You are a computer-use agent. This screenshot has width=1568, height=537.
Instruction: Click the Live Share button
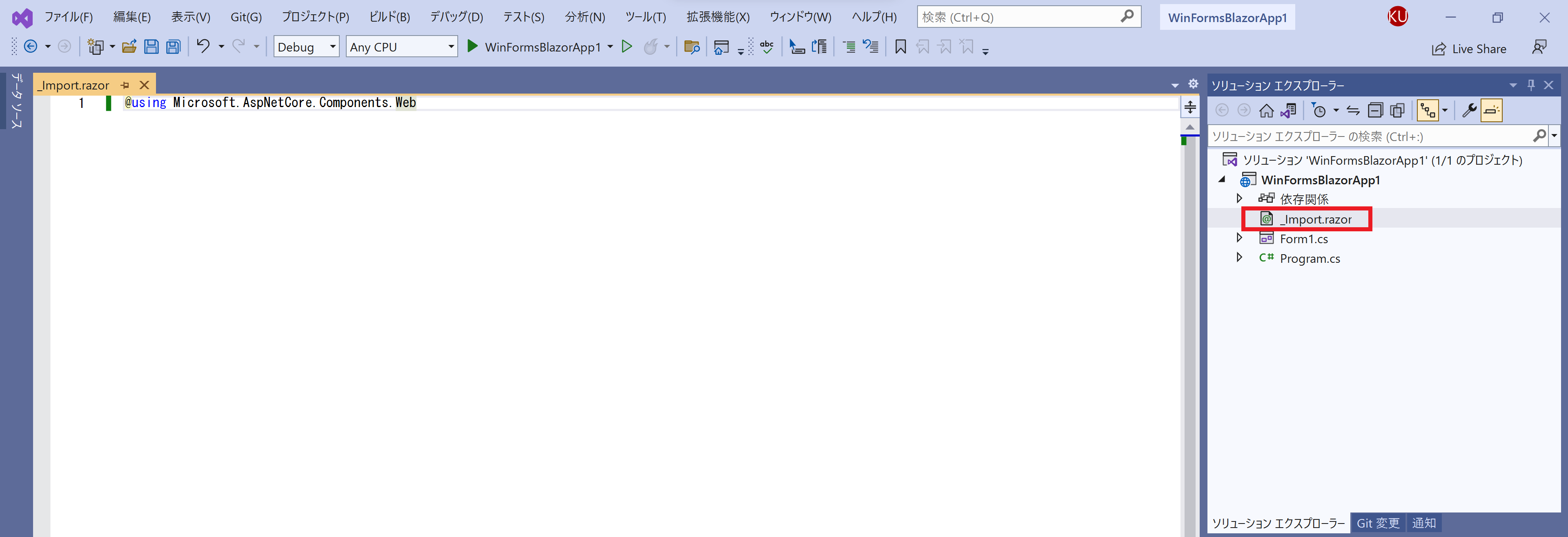(x=1469, y=49)
